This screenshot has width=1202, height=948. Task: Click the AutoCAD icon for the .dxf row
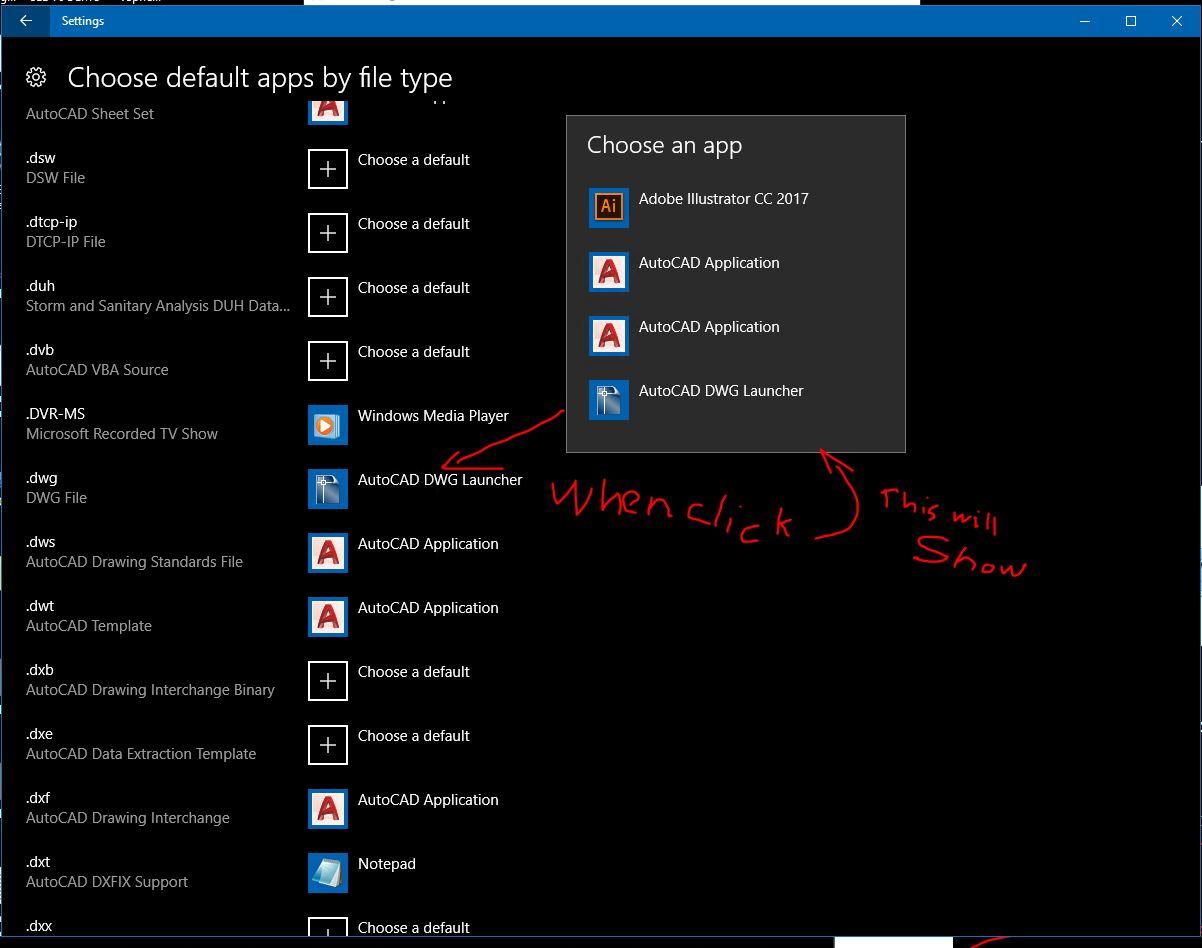click(328, 809)
